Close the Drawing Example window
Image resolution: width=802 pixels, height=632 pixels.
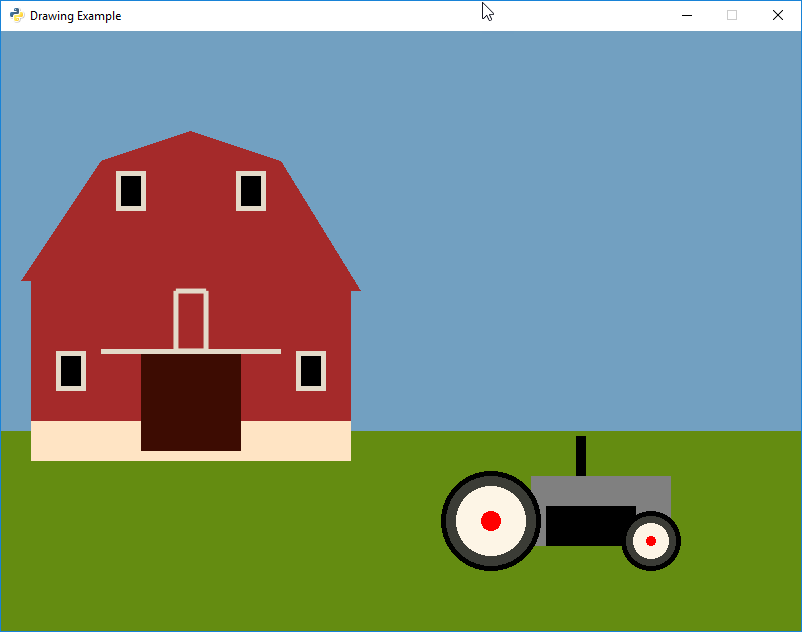tap(778, 15)
